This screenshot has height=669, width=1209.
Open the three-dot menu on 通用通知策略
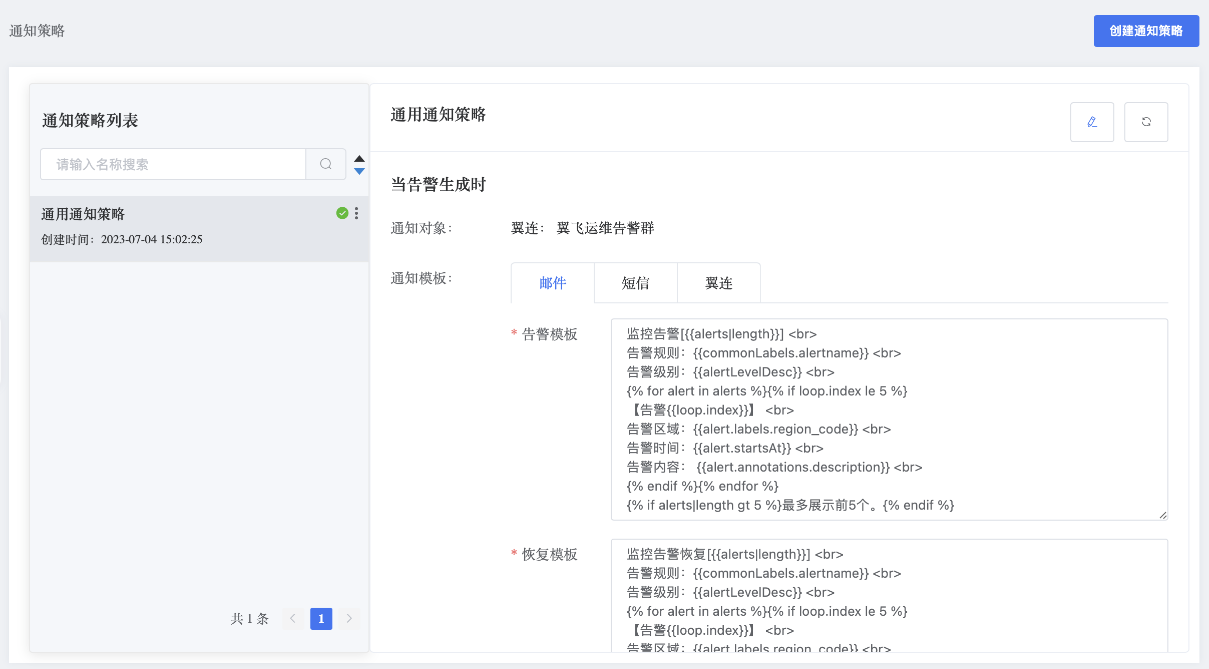357,213
